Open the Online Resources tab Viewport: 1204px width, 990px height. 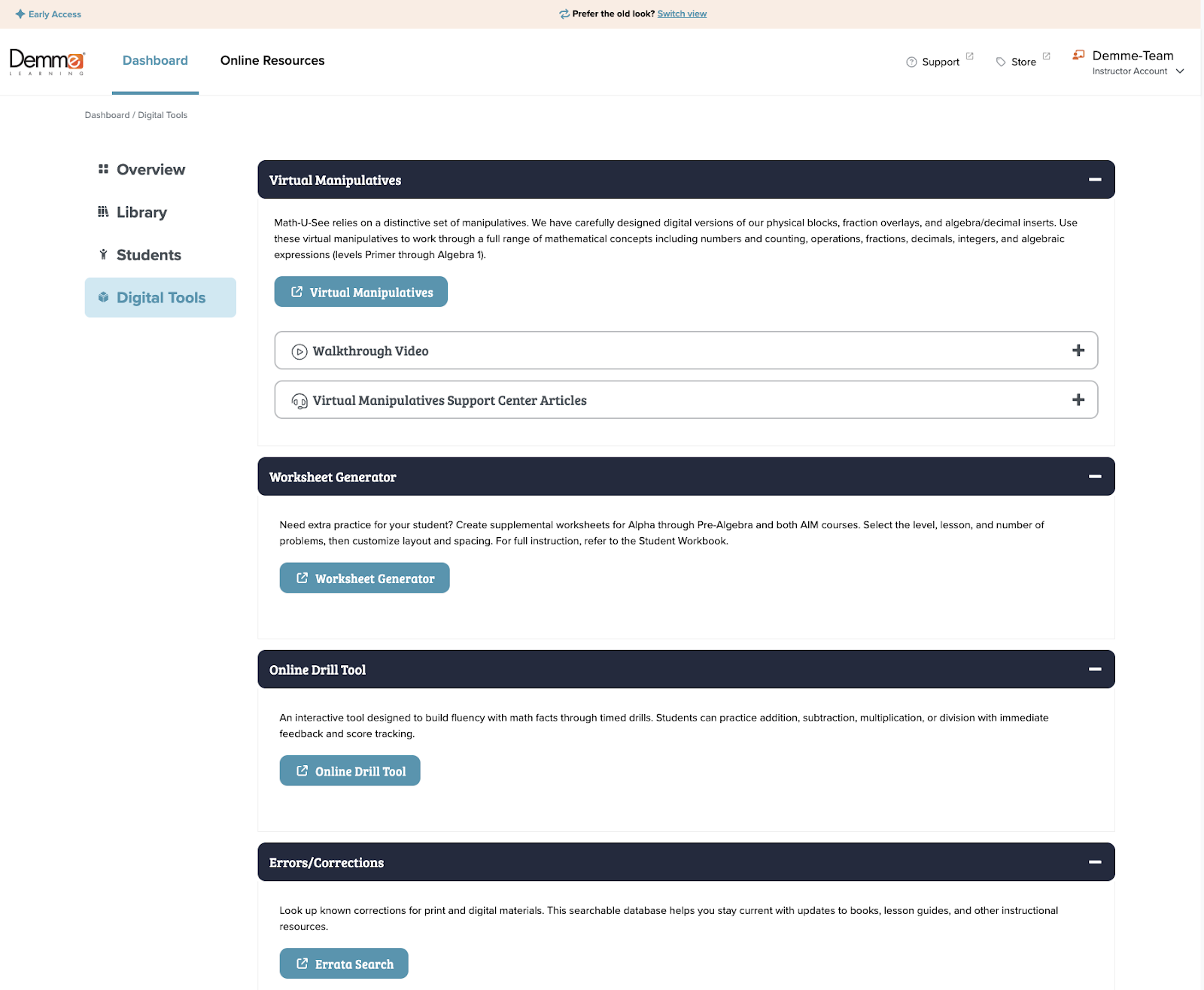click(x=272, y=61)
